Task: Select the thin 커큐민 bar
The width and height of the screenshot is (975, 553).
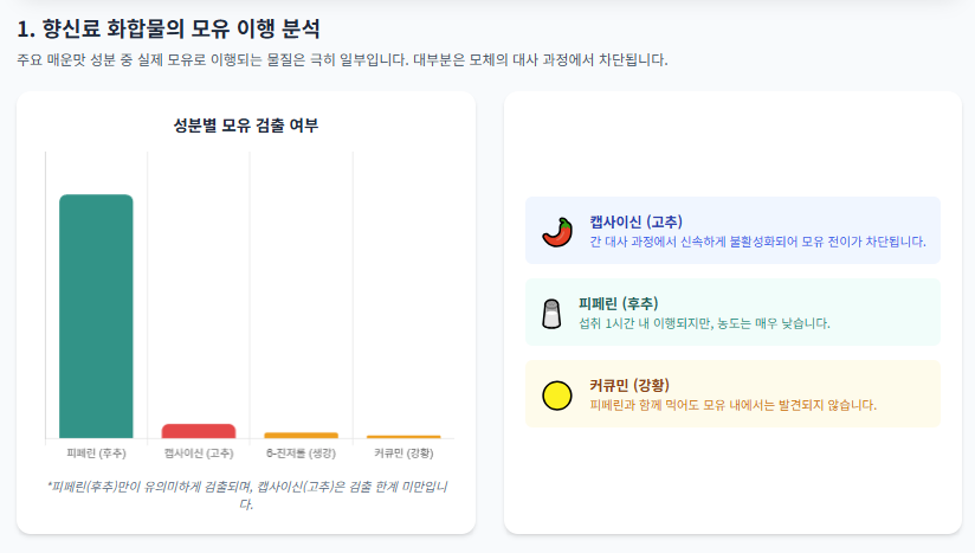Action: (404, 437)
